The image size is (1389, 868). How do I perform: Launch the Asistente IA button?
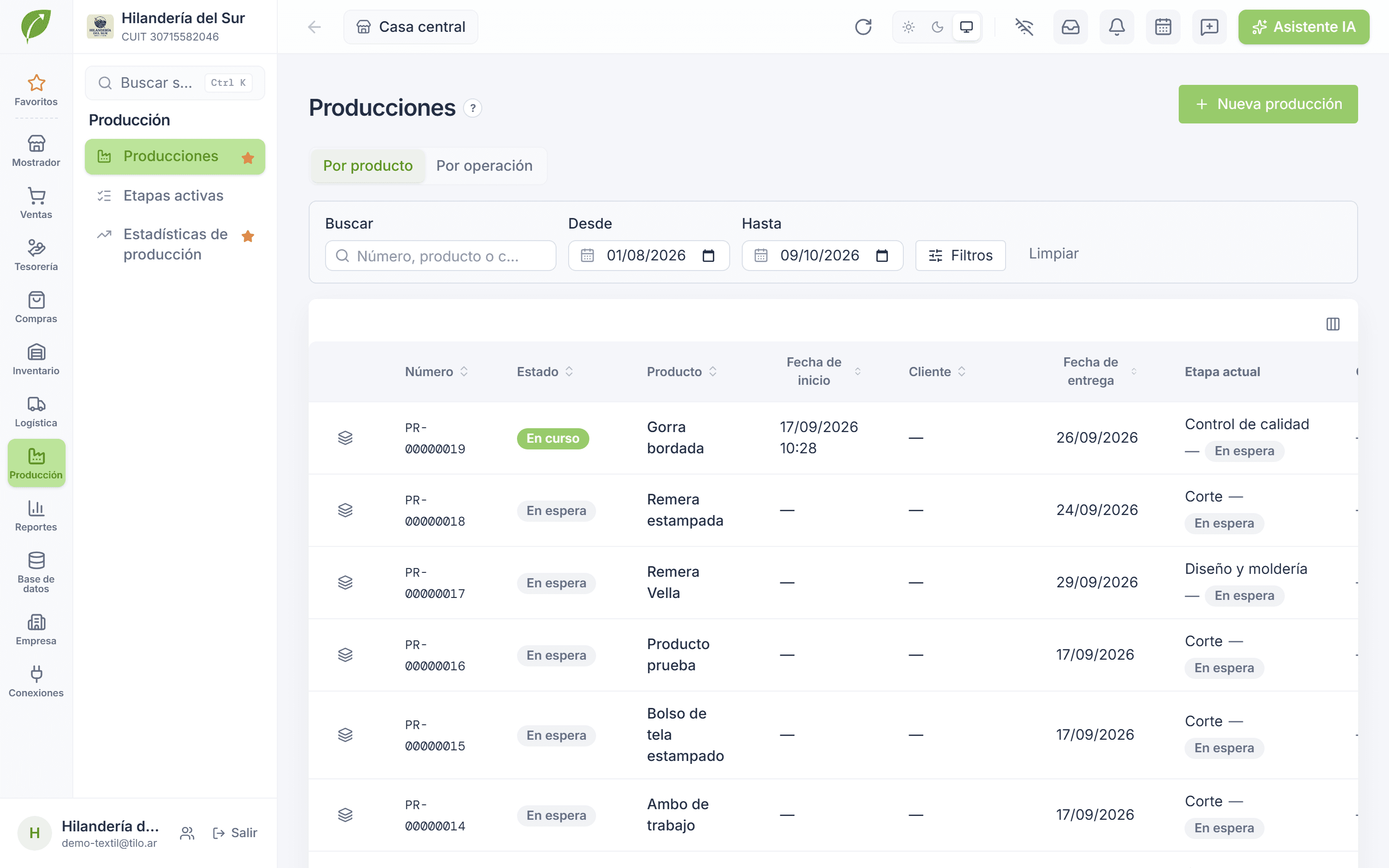tap(1304, 27)
